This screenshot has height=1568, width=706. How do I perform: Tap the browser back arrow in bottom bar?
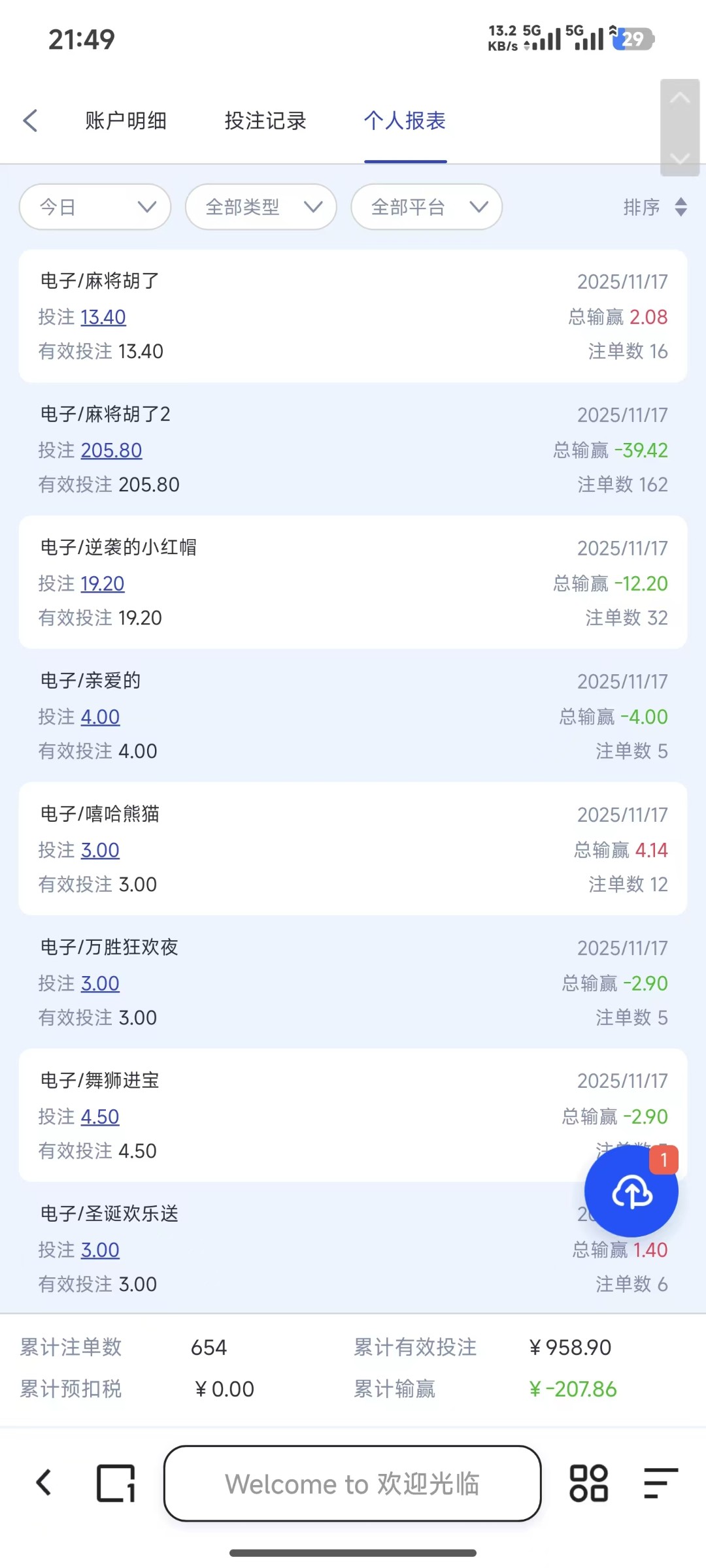44,1483
